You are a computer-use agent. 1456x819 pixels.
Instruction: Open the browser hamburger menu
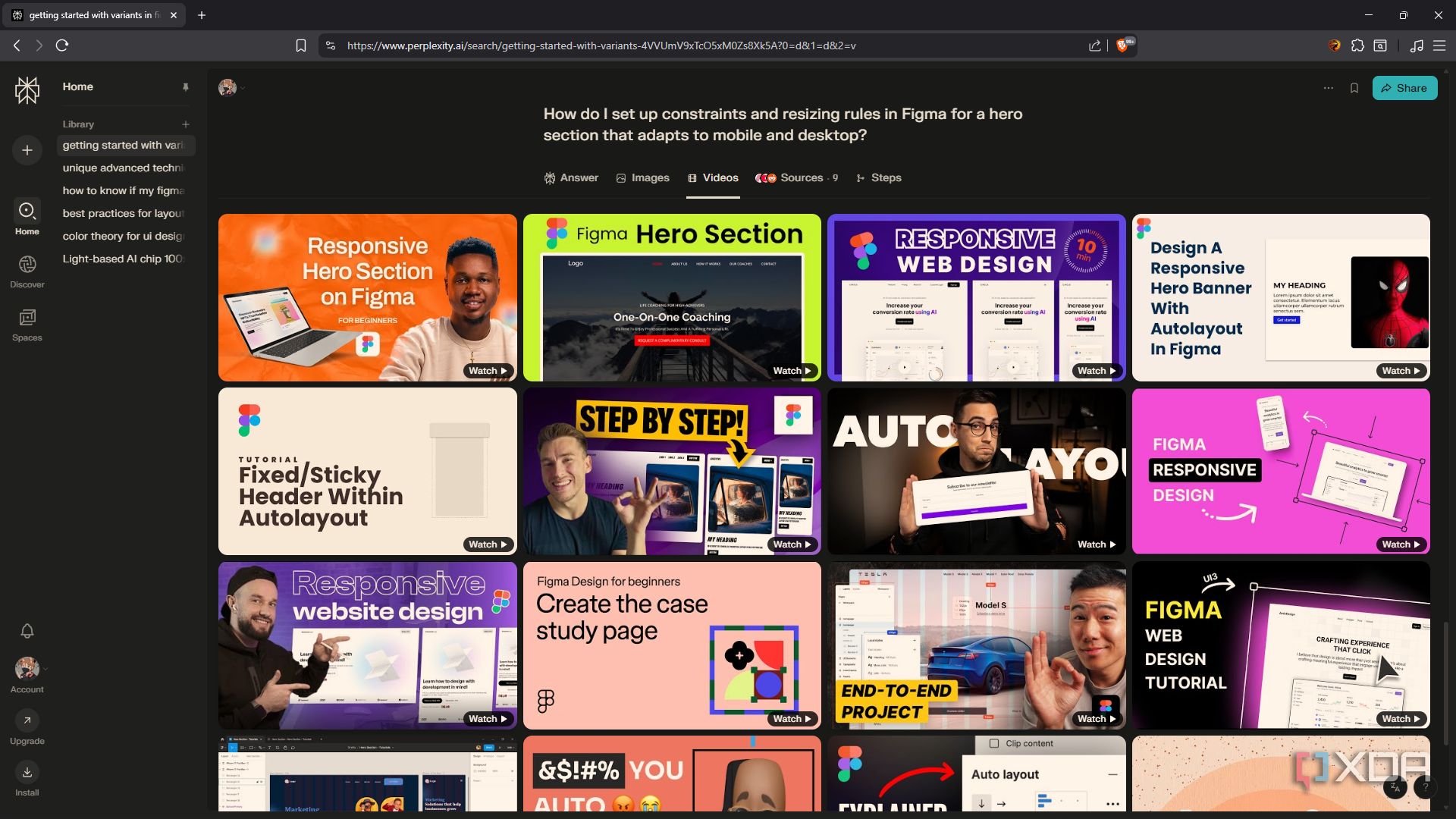pyautogui.click(x=1439, y=45)
